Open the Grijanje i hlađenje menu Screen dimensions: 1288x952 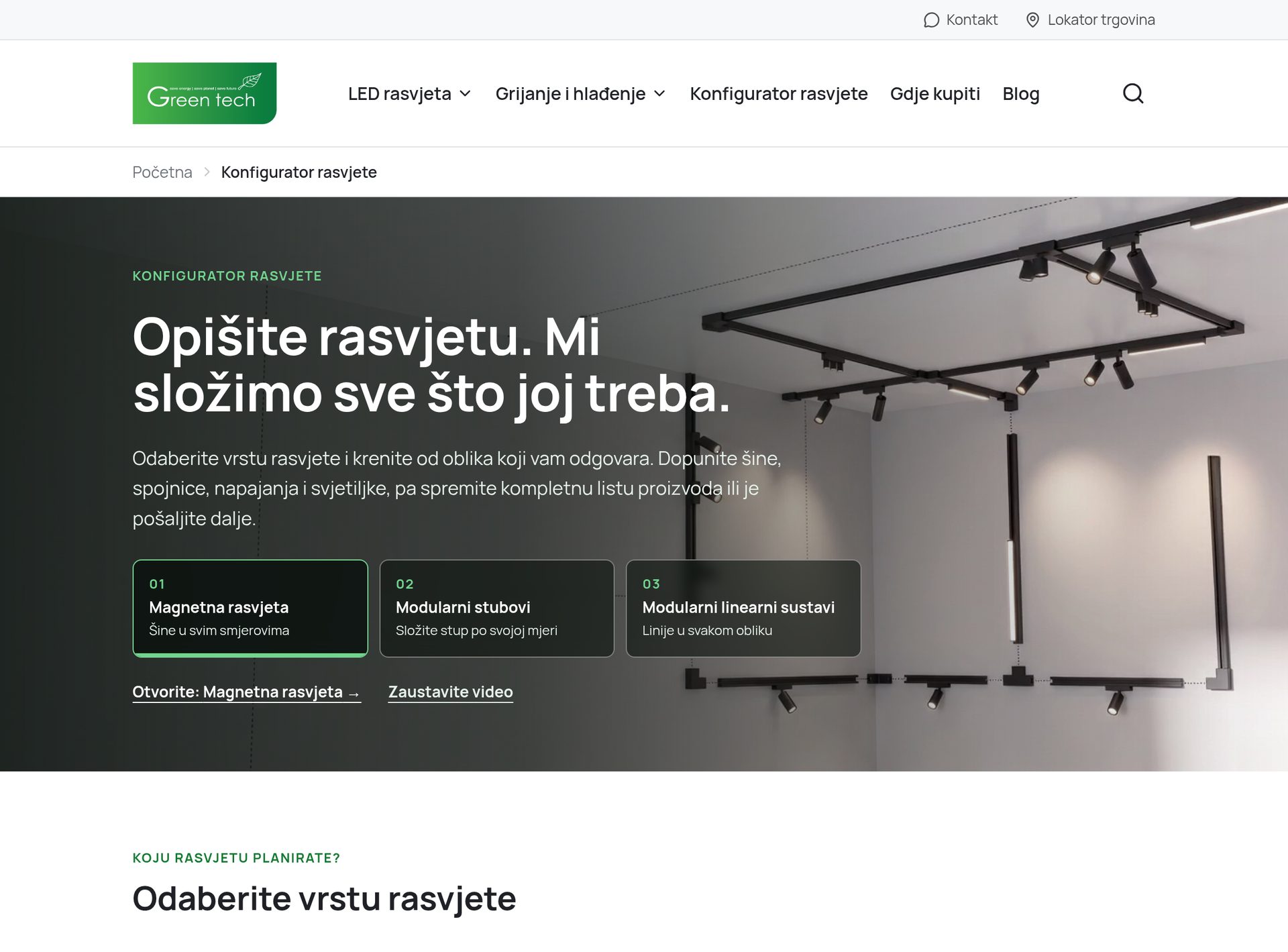click(580, 94)
